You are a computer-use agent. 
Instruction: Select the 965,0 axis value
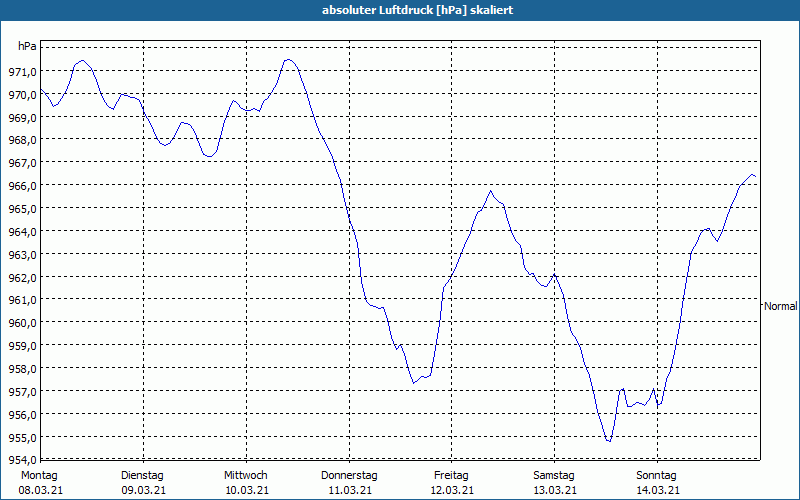(x=22, y=209)
